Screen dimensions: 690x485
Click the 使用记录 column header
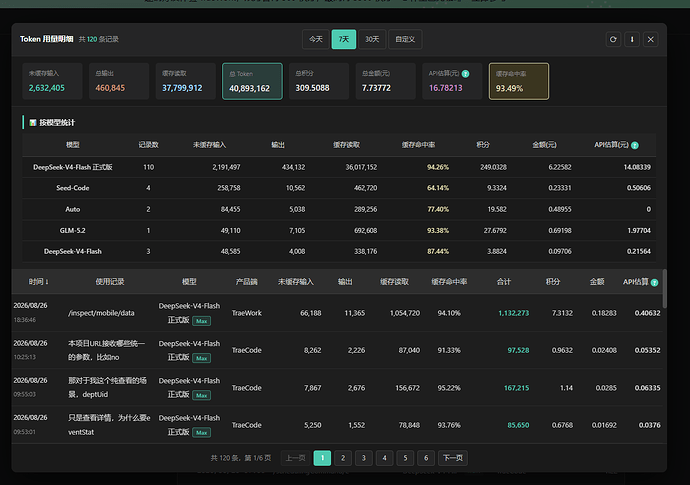click(110, 282)
